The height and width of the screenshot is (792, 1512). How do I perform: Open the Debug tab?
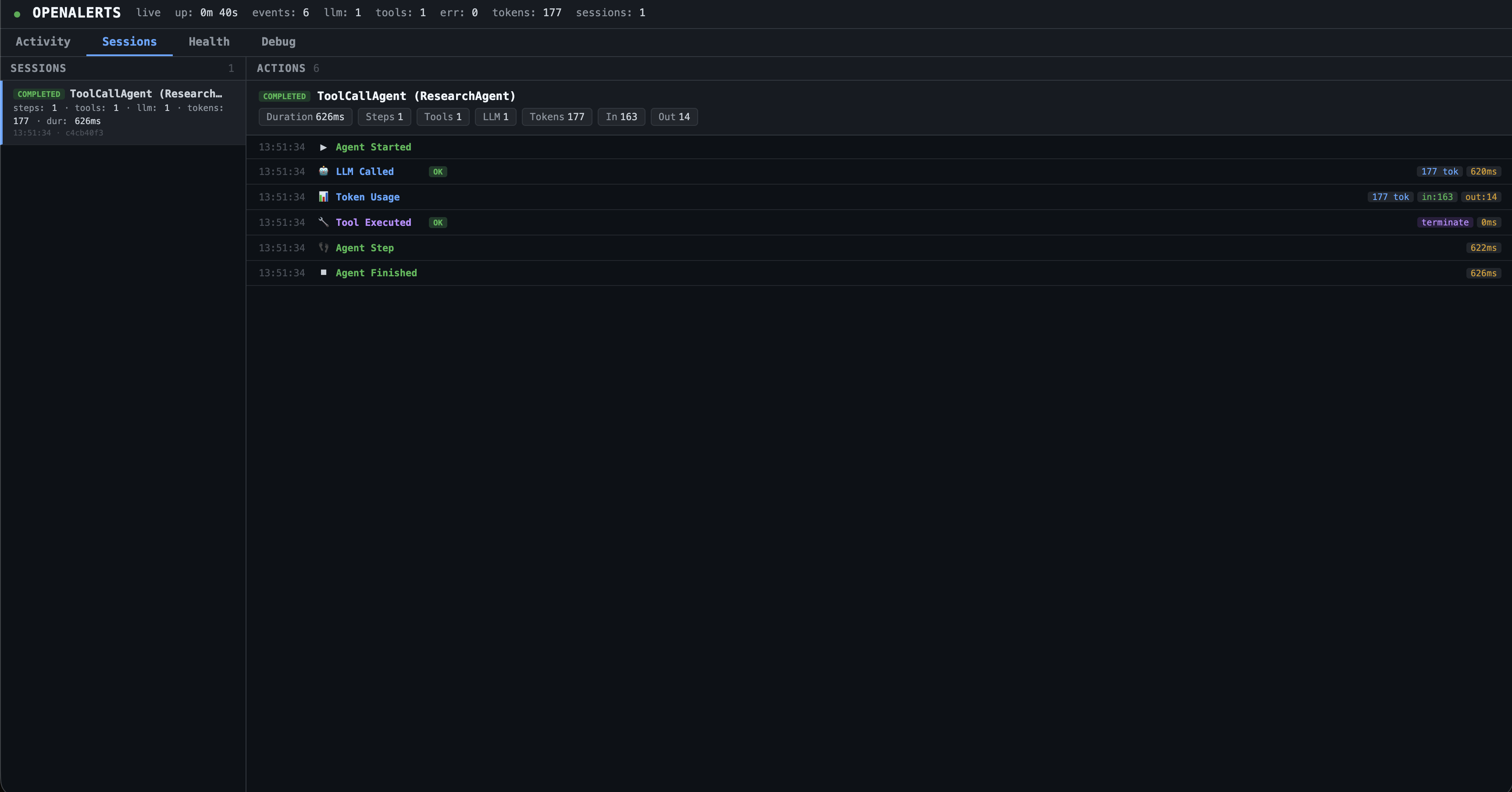278,42
